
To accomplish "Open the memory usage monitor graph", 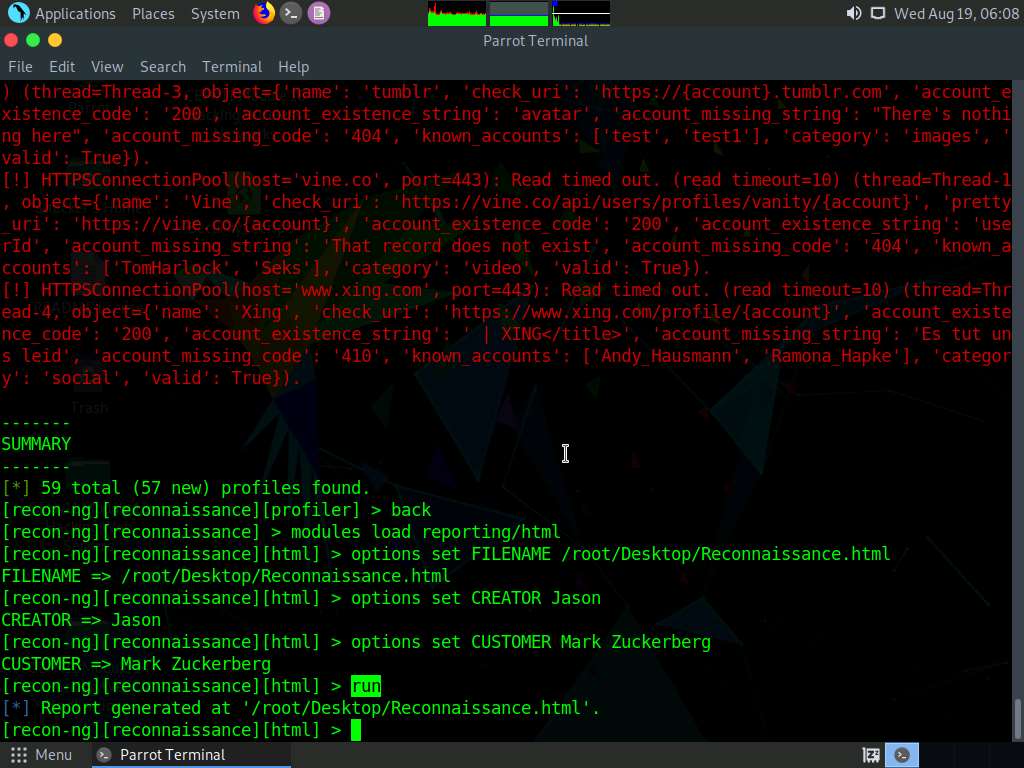I will [x=519, y=14].
